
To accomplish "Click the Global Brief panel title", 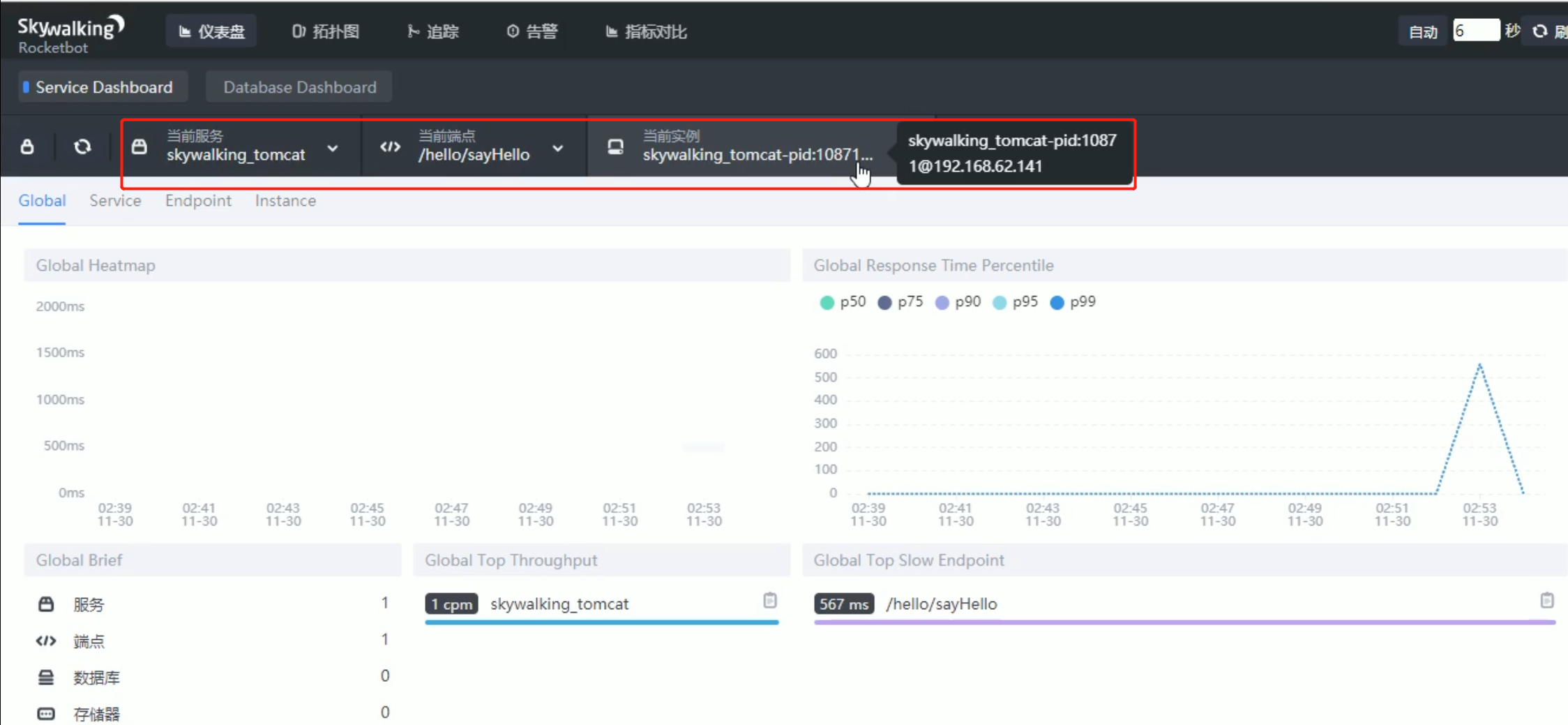I will pyautogui.click(x=79, y=560).
